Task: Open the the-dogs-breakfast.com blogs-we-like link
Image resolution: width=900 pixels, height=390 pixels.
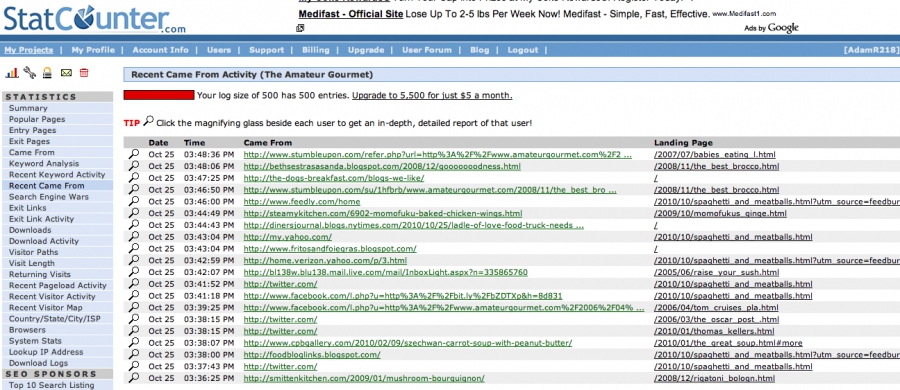Action: [x=333, y=178]
